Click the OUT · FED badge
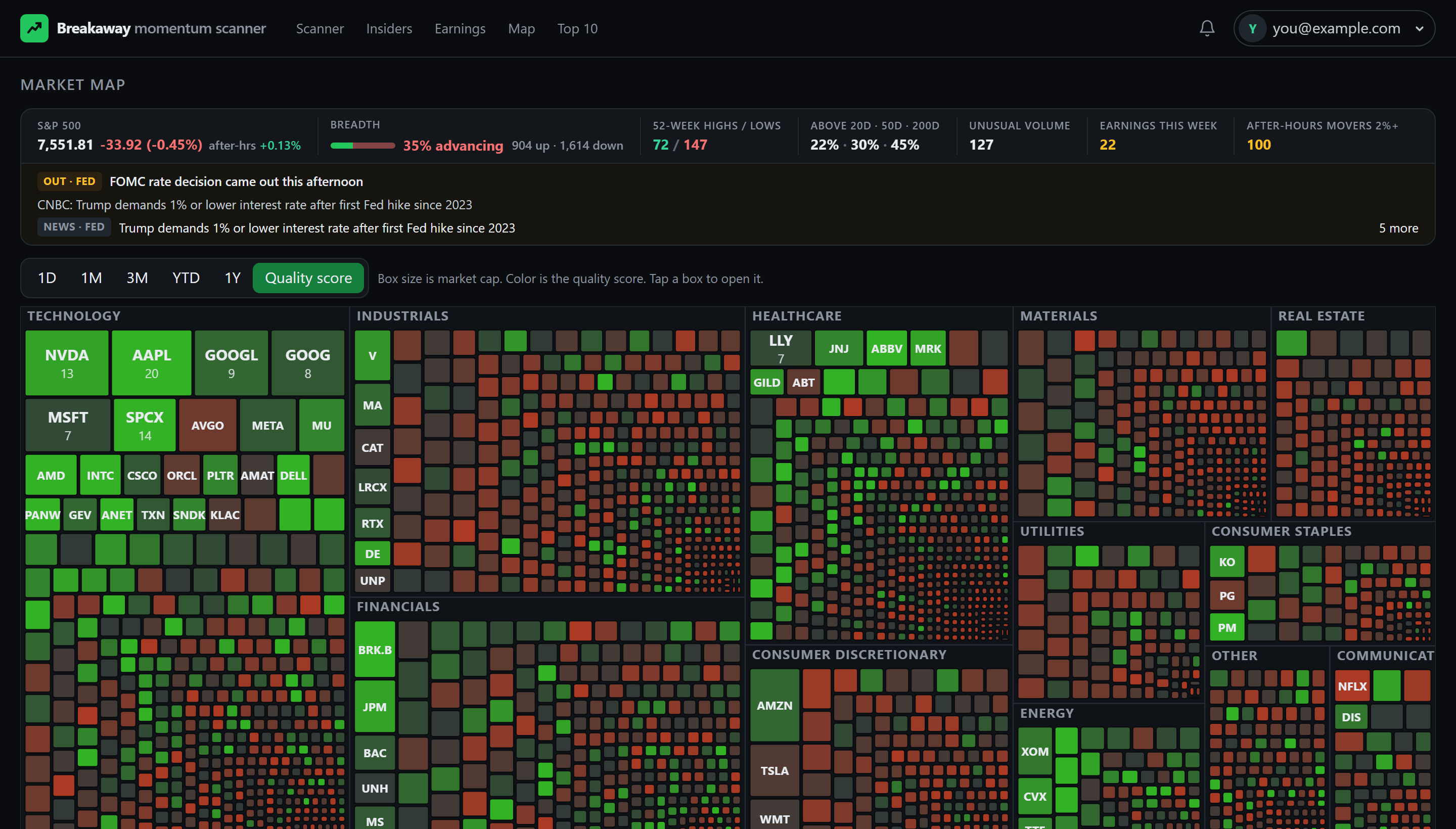 tap(69, 181)
